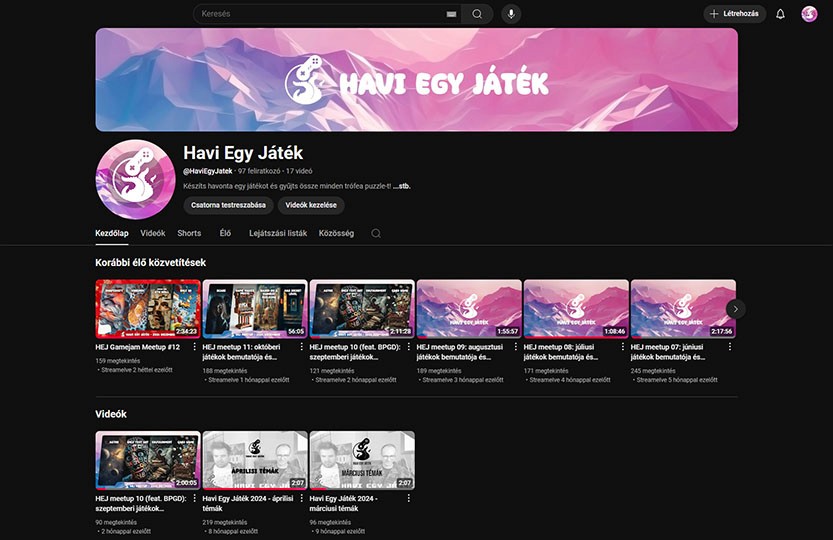Viewport: 833px width, 540px height.
Task: Click the channel profile picture
Action: 135,179
